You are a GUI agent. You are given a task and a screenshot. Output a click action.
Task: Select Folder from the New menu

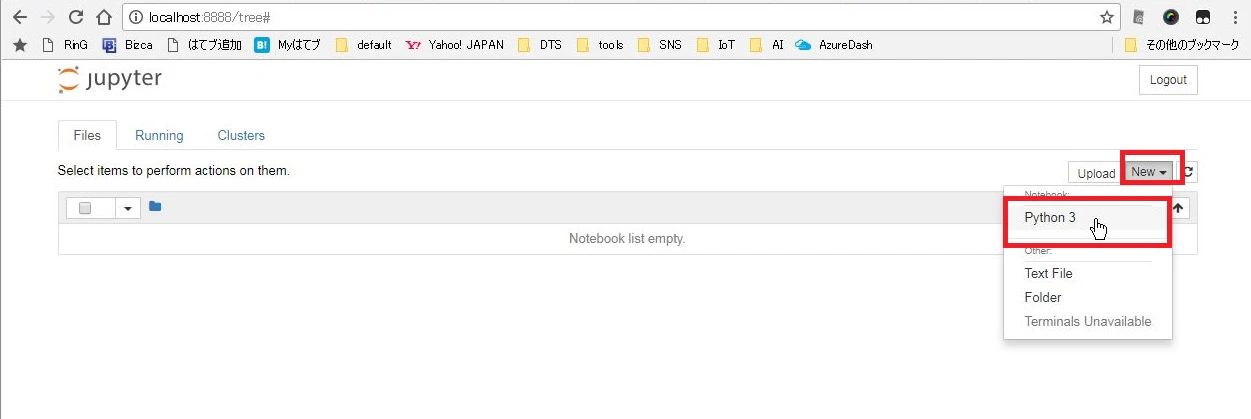(1088, 297)
